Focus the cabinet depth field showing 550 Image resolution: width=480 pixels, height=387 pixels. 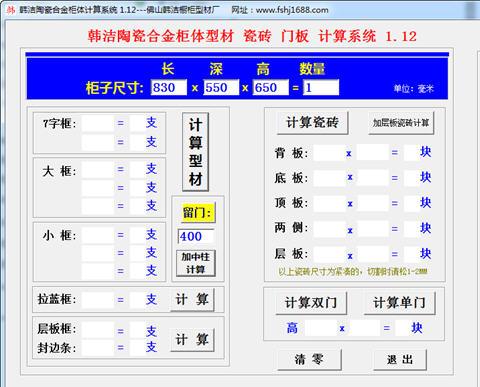pyautogui.click(x=221, y=87)
